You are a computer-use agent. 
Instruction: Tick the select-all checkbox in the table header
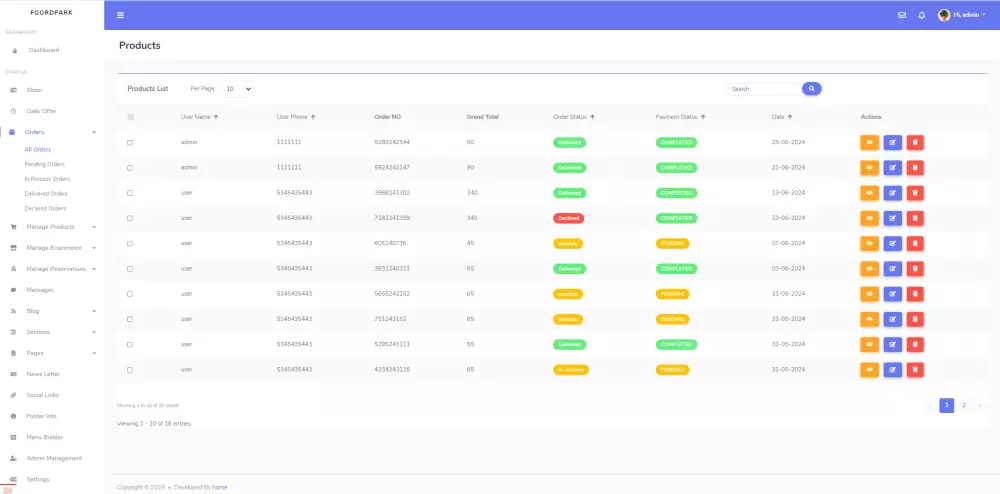(131, 117)
